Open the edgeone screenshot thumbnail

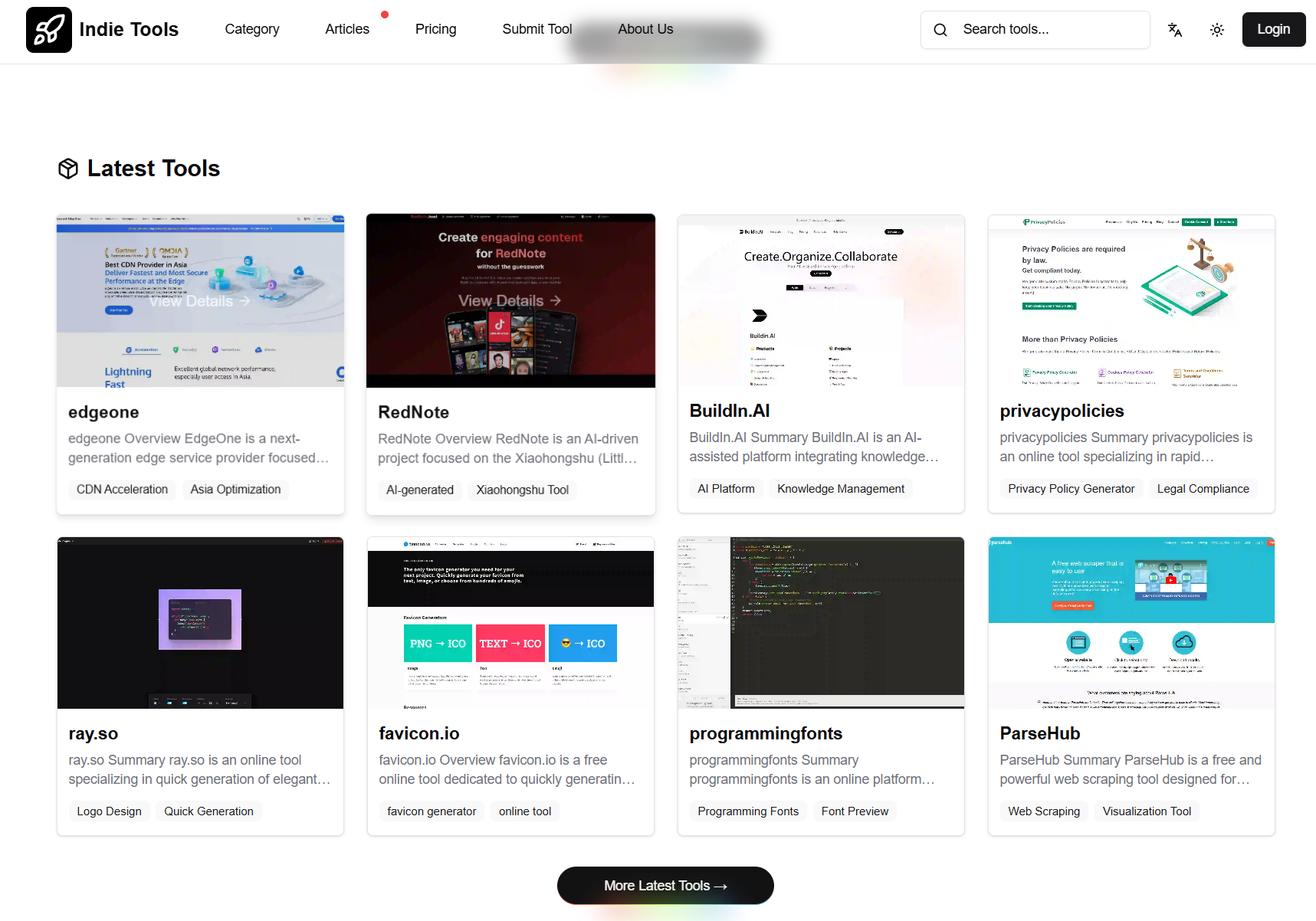(x=201, y=301)
